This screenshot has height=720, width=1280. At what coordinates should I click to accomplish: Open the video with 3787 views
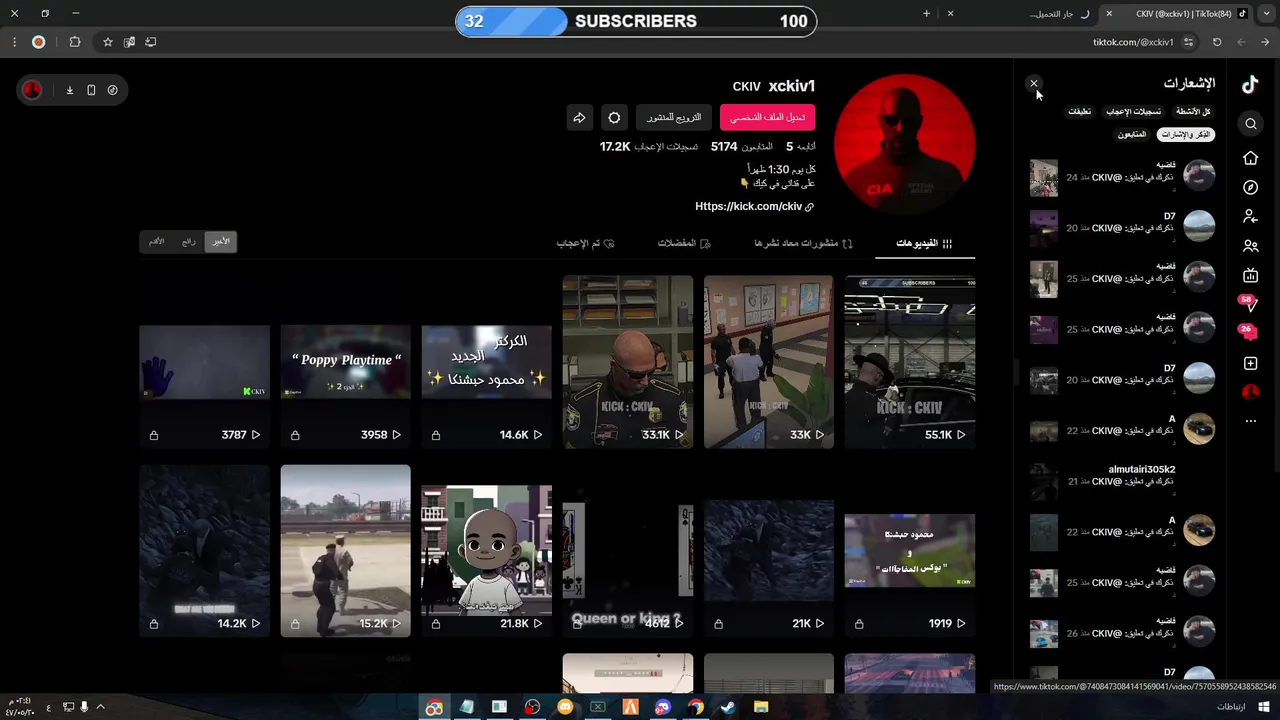[x=204, y=362]
